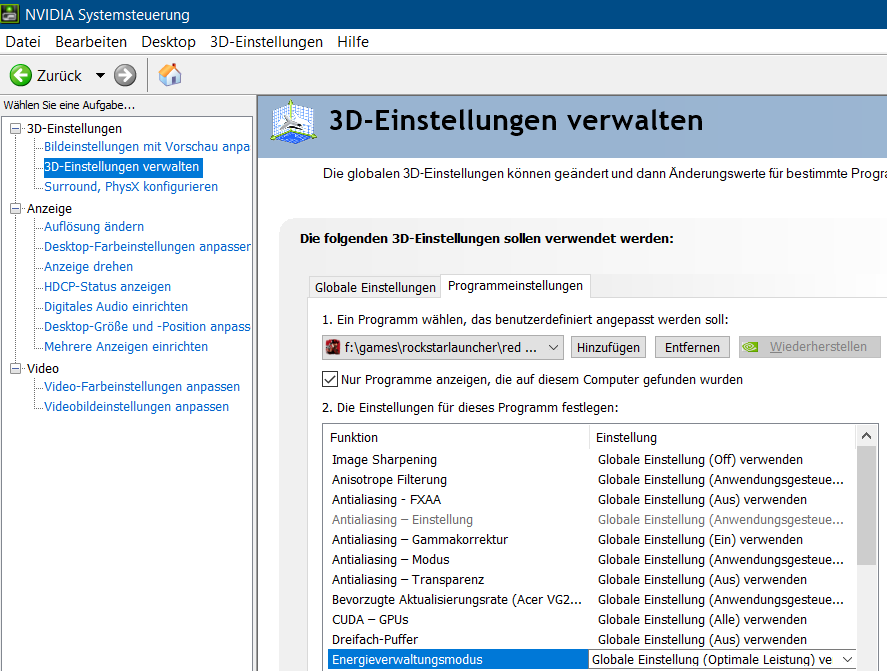Select the Programmeinstellungen tab
This screenshot has height=671, width=887.
pyautogui.click(x=515, y=286)
